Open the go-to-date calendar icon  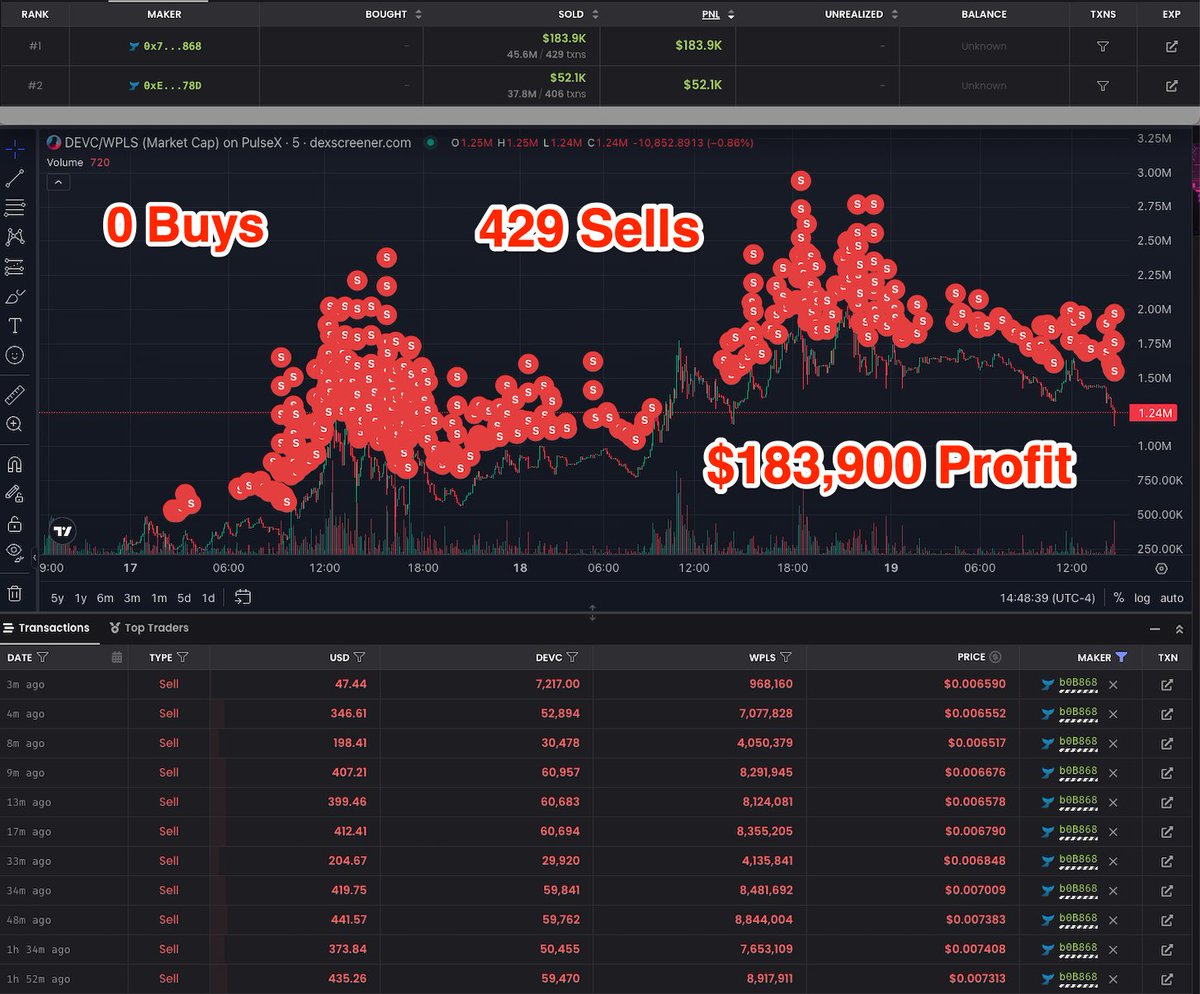click(243, 598)
